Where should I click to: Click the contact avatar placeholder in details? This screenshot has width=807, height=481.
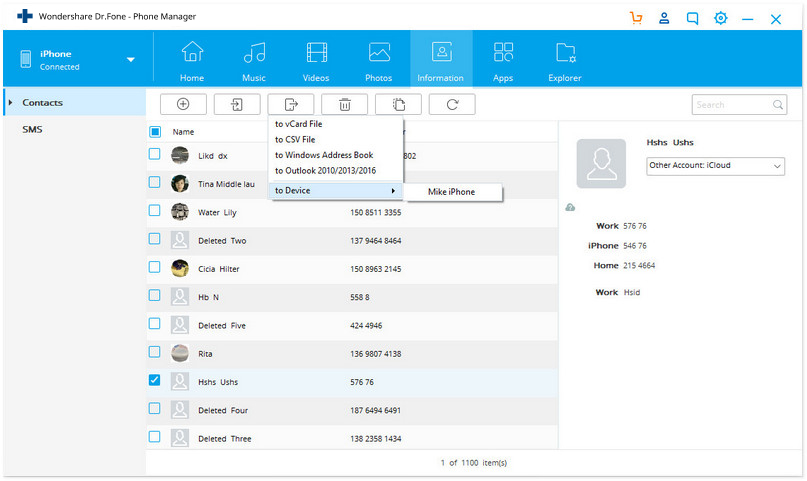pyautogui.click(x=601, y=163)
